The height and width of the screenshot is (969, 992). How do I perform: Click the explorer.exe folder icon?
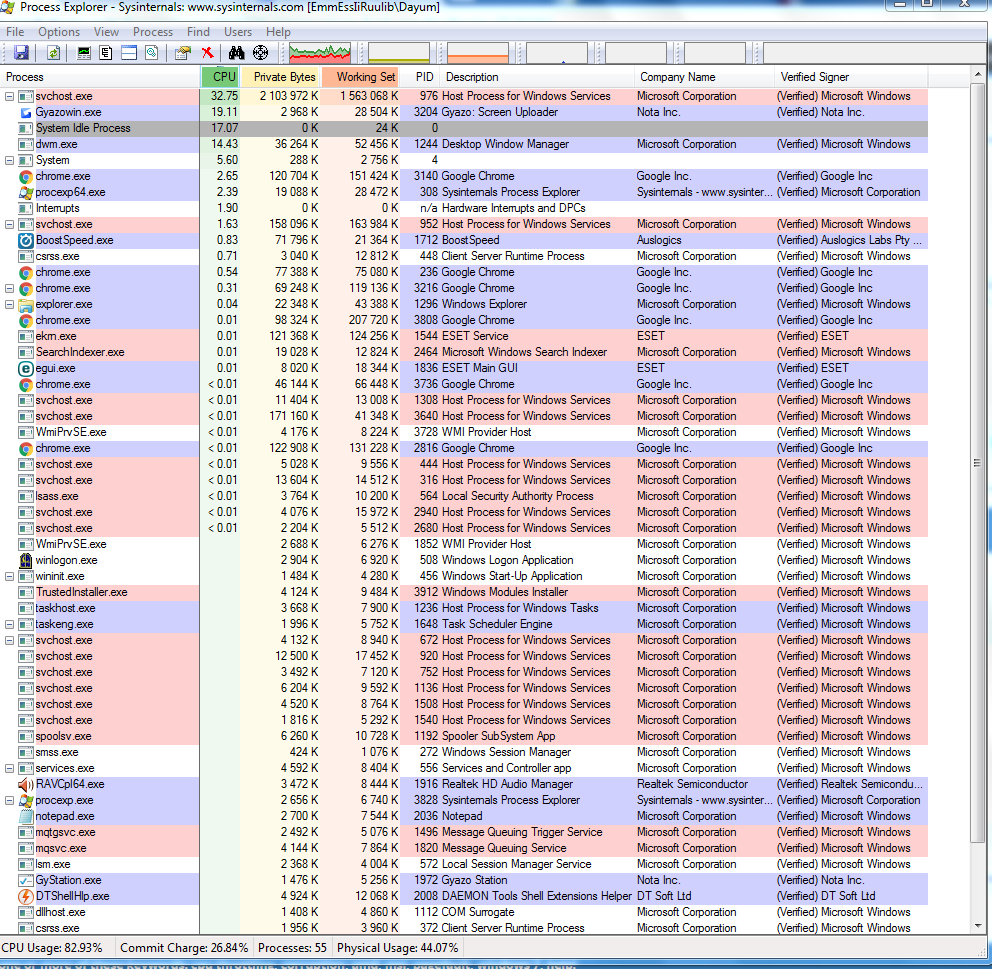pyautogui.click(x=26, y=304)
